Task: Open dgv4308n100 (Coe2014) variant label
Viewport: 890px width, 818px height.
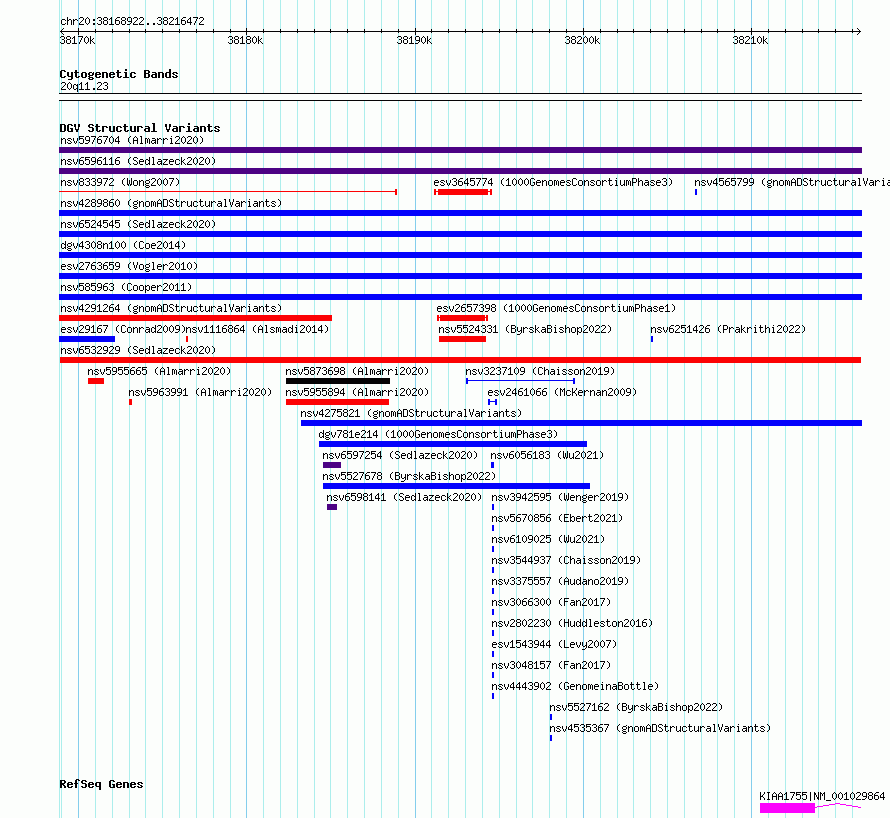Action: [123, 245]
